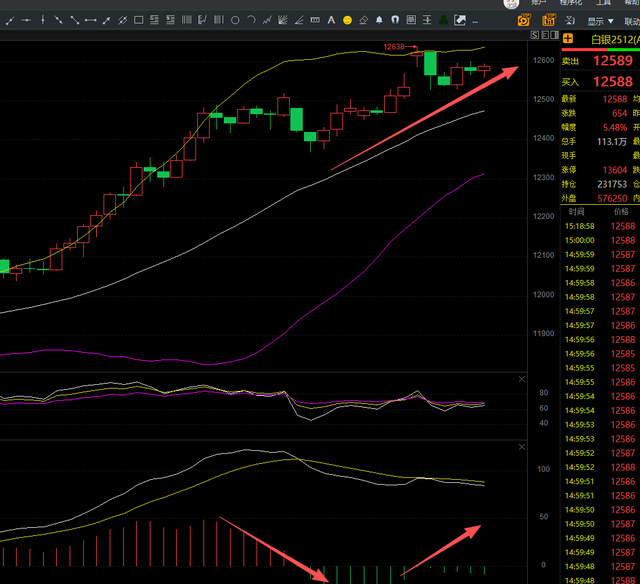Viewport: 640px width, 584px height.
Task: Select the eraser tool
Action: pyautogui.click(x=363, y=20)
